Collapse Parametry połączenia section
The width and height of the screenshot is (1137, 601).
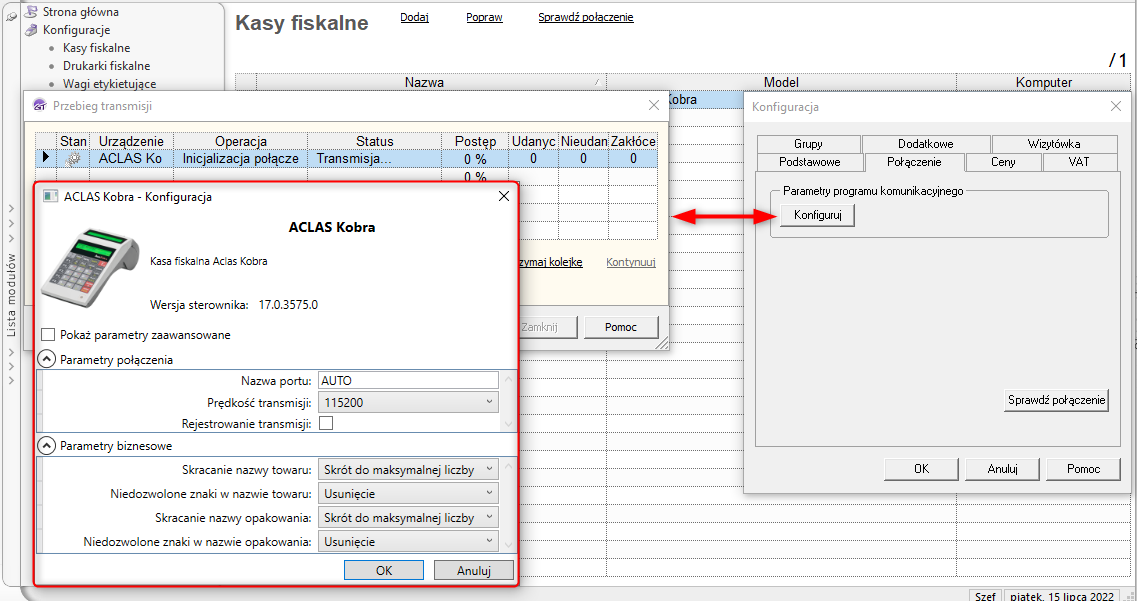click(x=46, y=359)
